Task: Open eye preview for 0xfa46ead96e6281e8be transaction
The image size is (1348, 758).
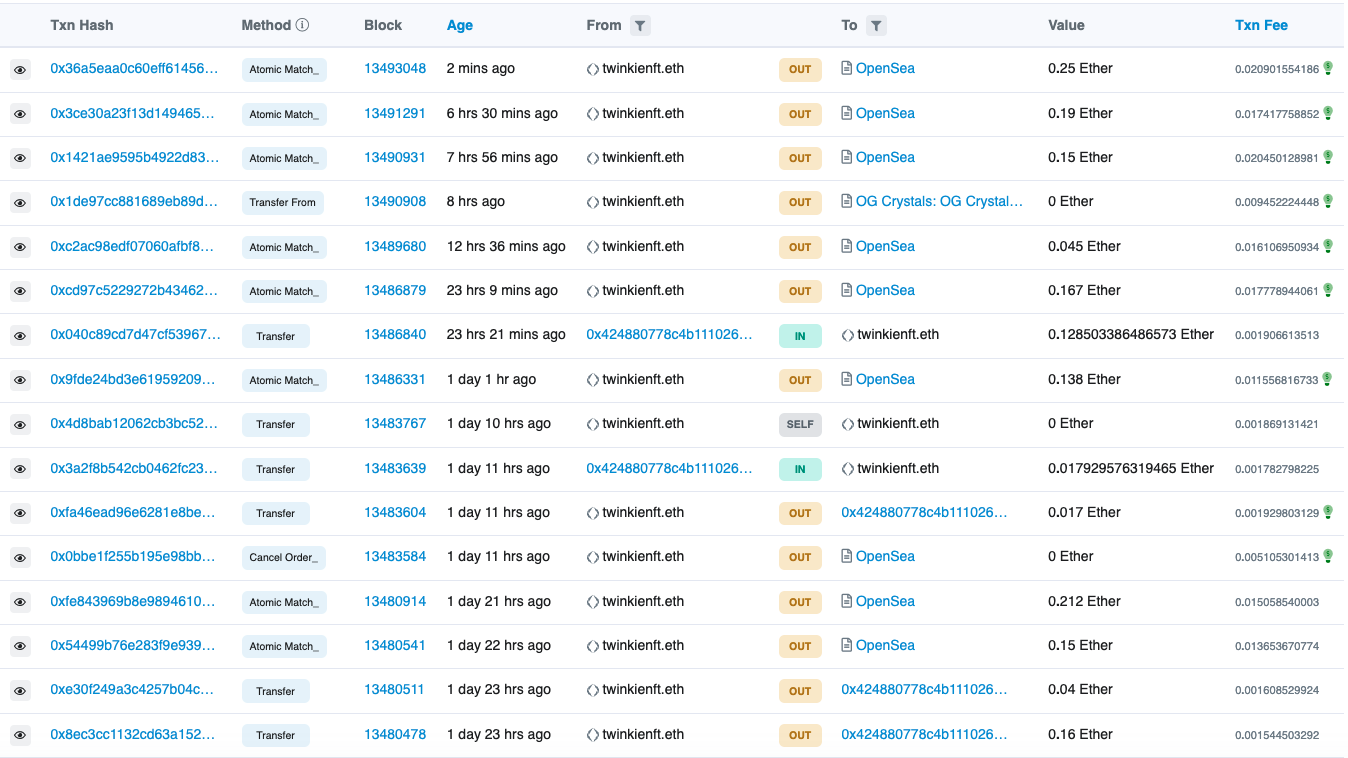Action: (x=20, y=513)
